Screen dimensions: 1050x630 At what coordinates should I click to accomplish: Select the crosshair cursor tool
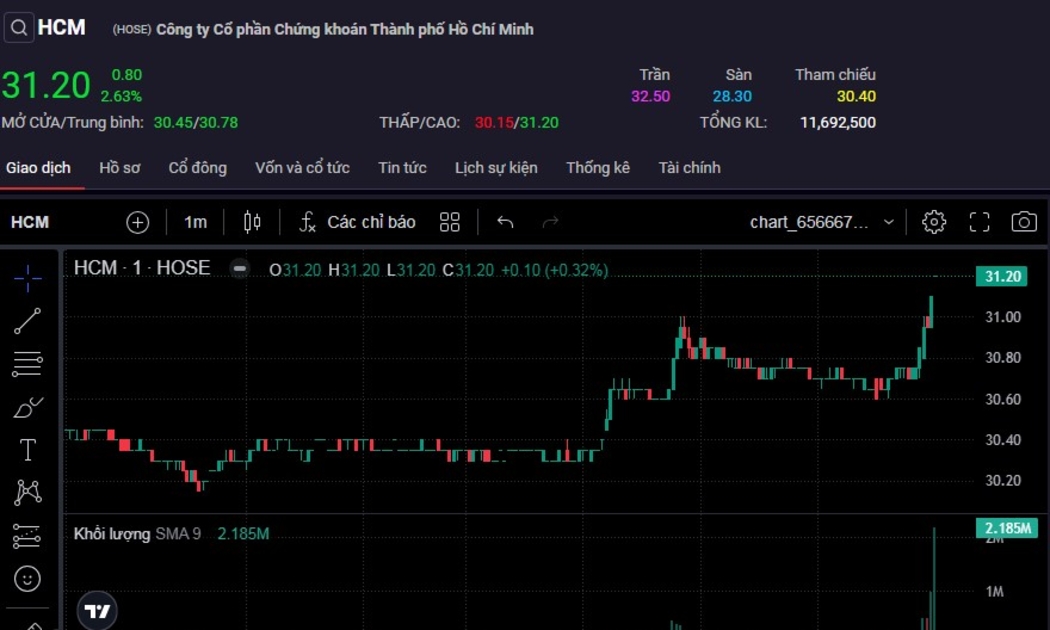[x=28, y=277]
